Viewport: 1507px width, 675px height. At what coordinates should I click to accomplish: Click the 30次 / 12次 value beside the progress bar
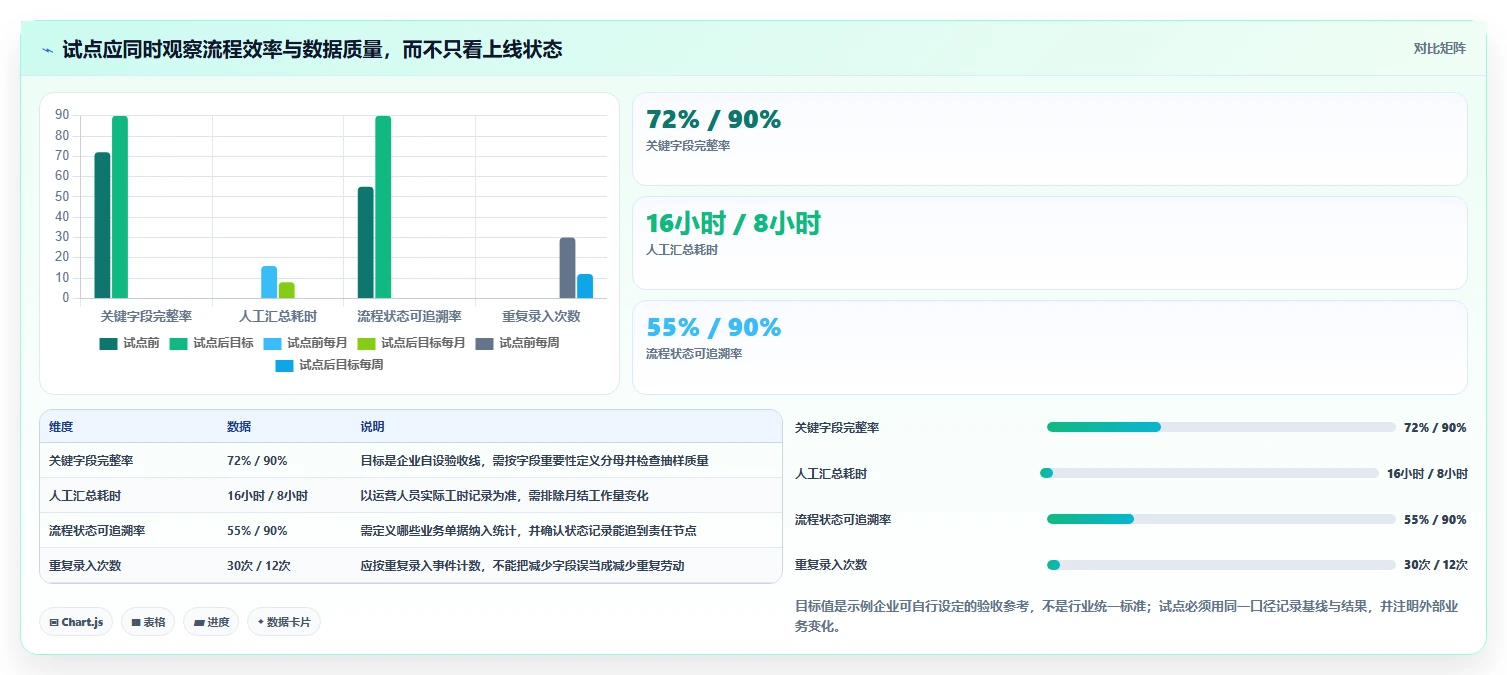[1435, 565]
